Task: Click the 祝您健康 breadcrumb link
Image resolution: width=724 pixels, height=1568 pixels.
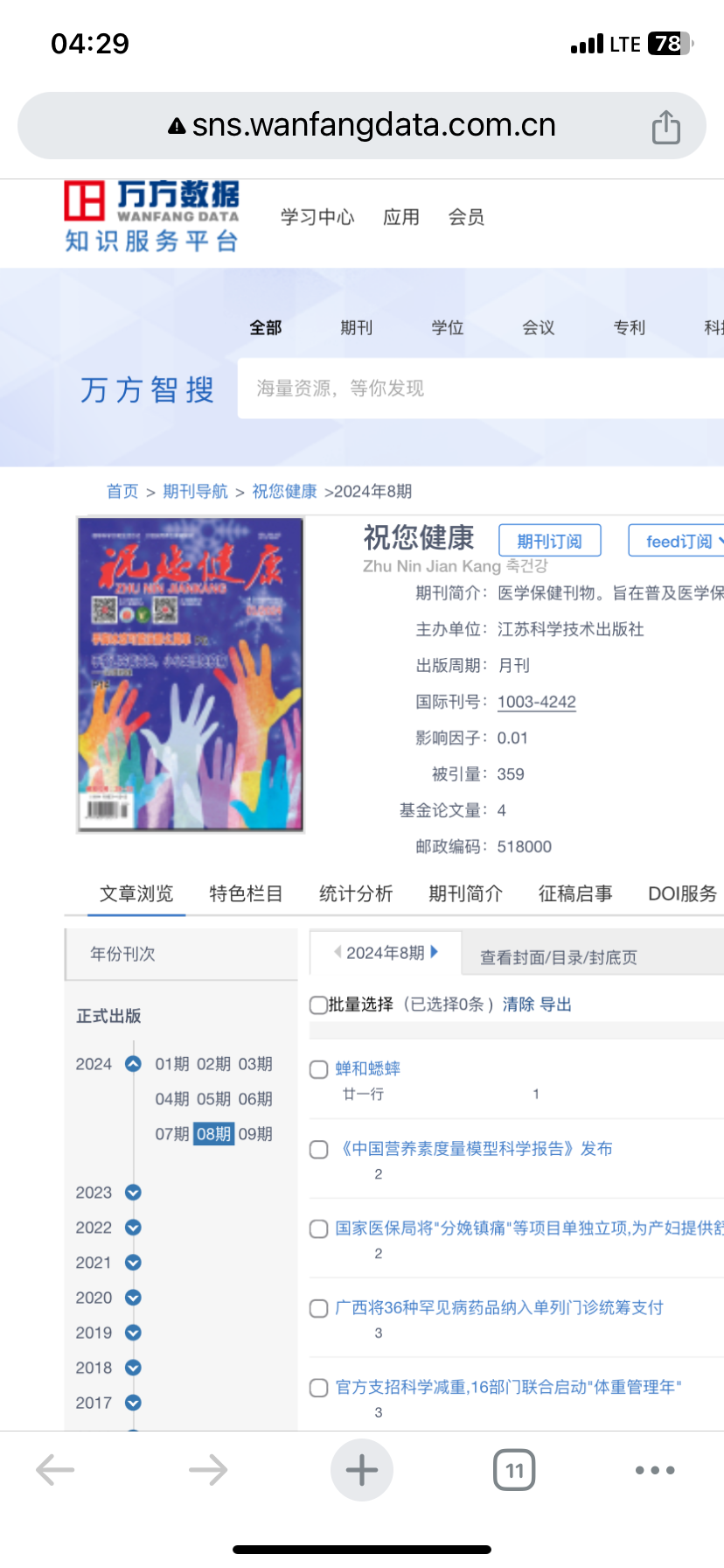Action: point(284,491)
